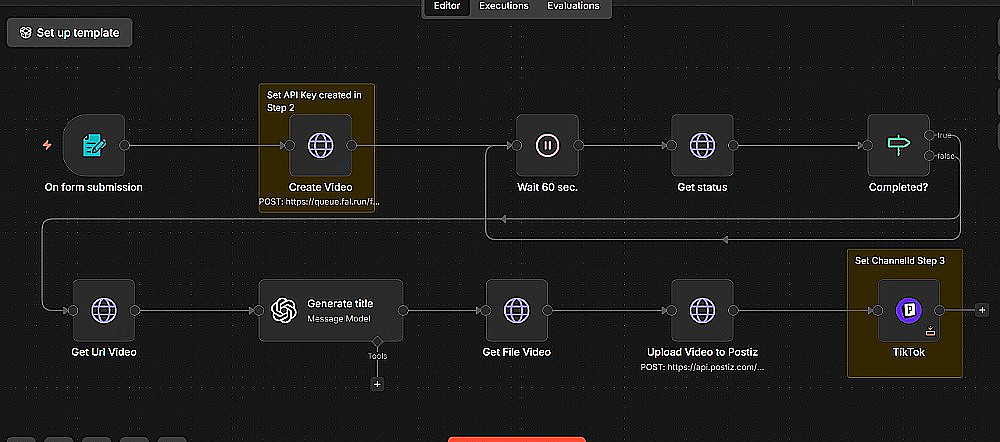Click output connector of Get File Video node
Image resolution: width=1000 pixels, height=442 pixels.
[547, 310]
